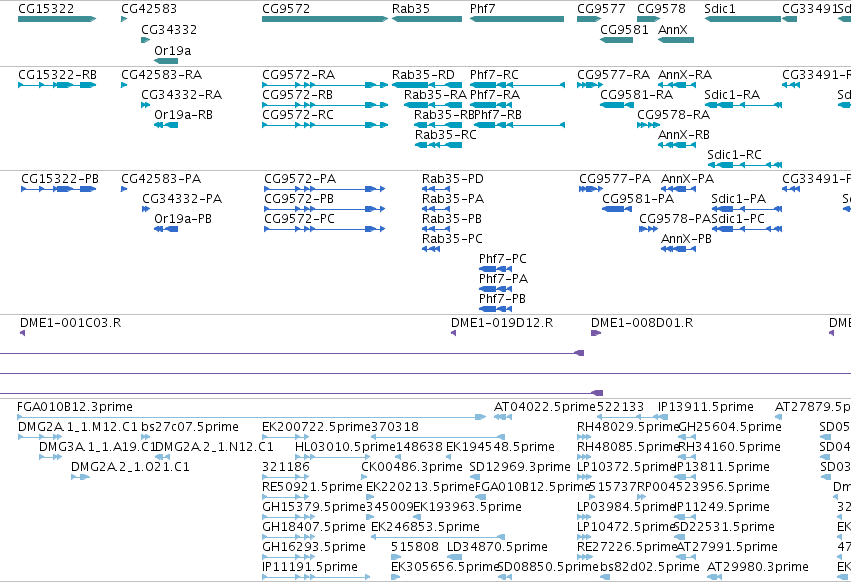Open the Or19a-RB transcript label
This screenshot has height=582, width=851.
pos(183,115)
